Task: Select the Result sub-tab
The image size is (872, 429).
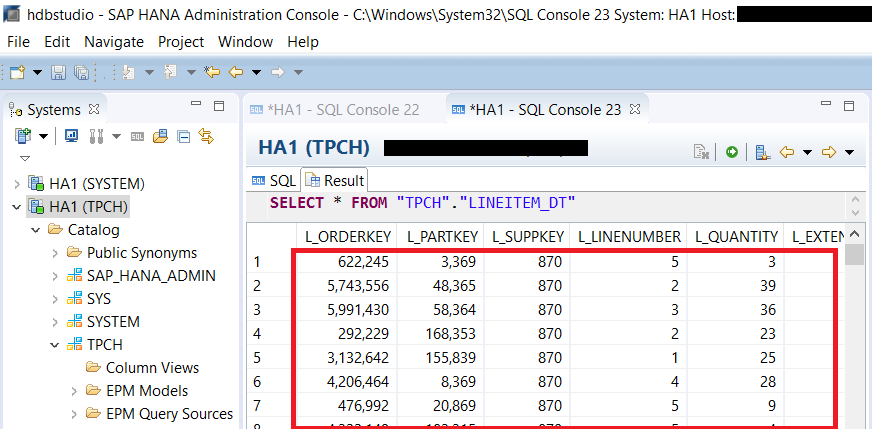Action: (x=335, y=180)
